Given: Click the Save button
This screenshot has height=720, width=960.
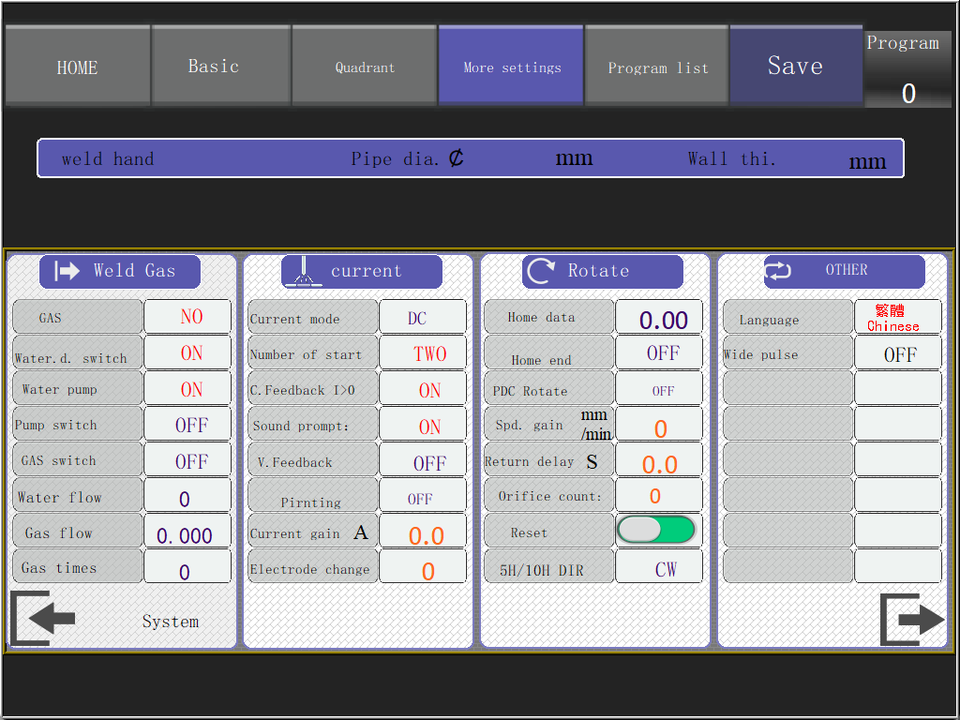Looking at the screenshot, I should pos(796,65).
